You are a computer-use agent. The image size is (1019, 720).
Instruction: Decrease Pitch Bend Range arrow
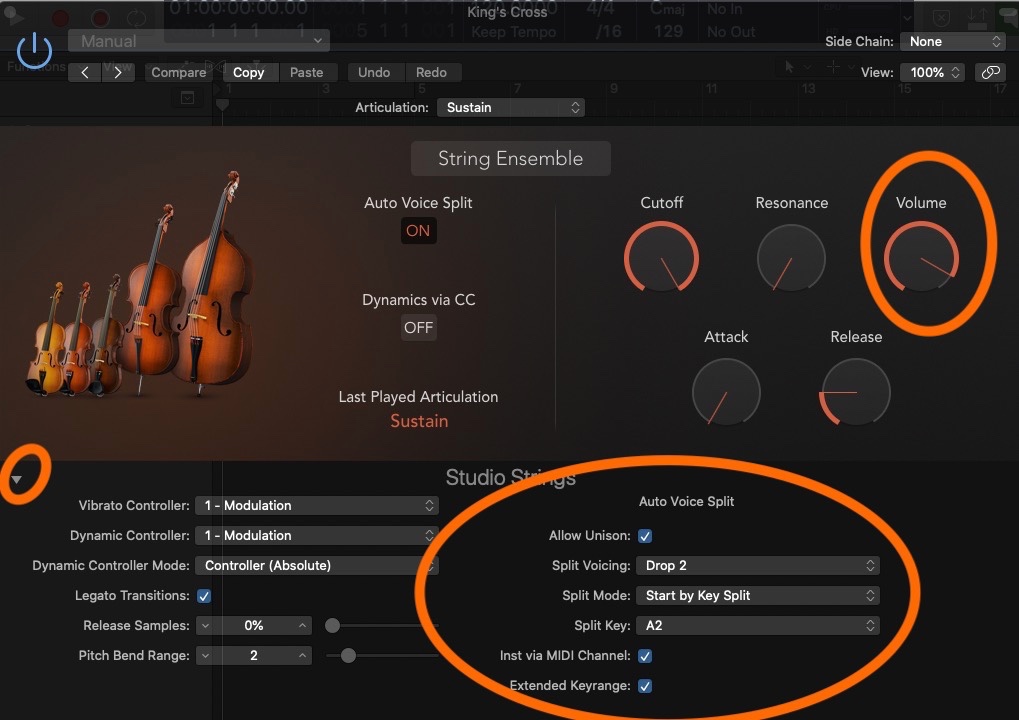point(205,656)
